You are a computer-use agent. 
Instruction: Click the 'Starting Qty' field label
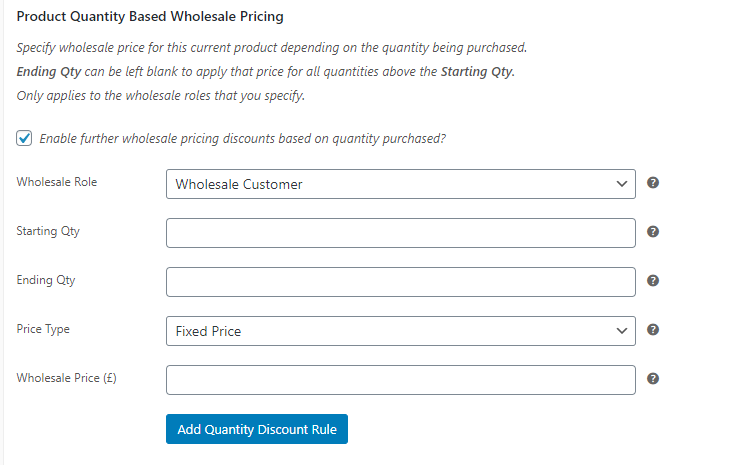click(48, 231)
